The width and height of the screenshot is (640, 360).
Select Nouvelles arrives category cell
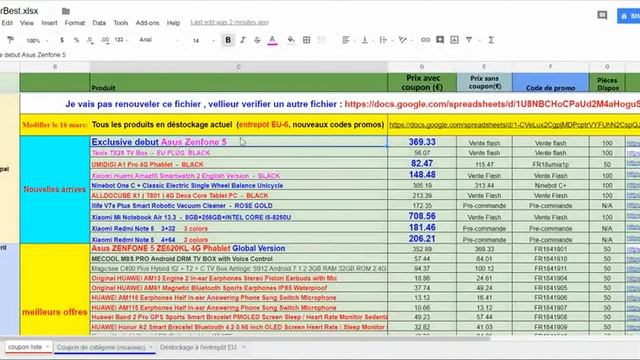click(x=55, y=190)
